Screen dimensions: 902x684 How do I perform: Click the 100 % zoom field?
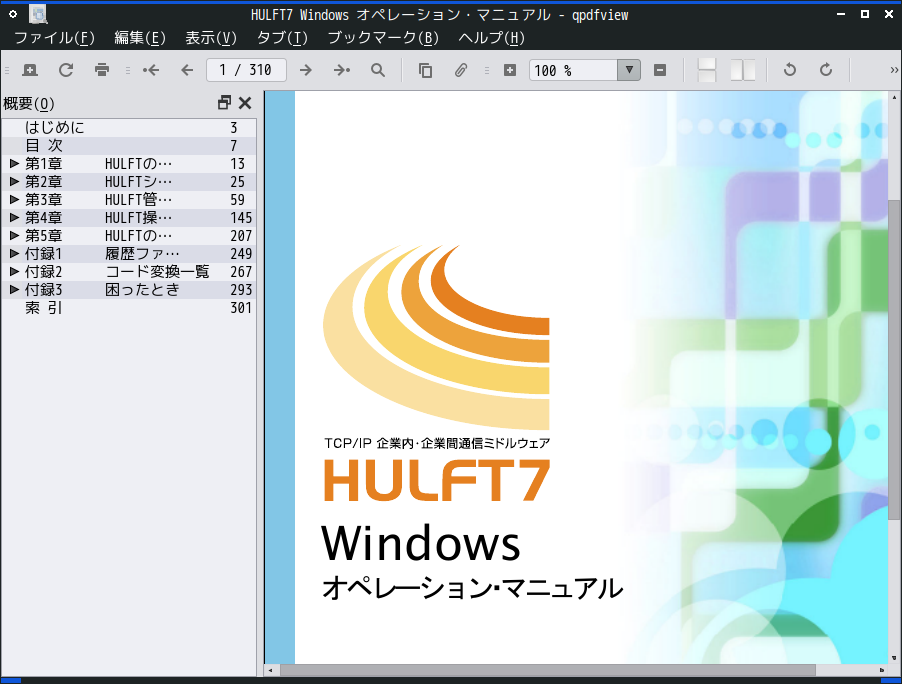(573, 70)
